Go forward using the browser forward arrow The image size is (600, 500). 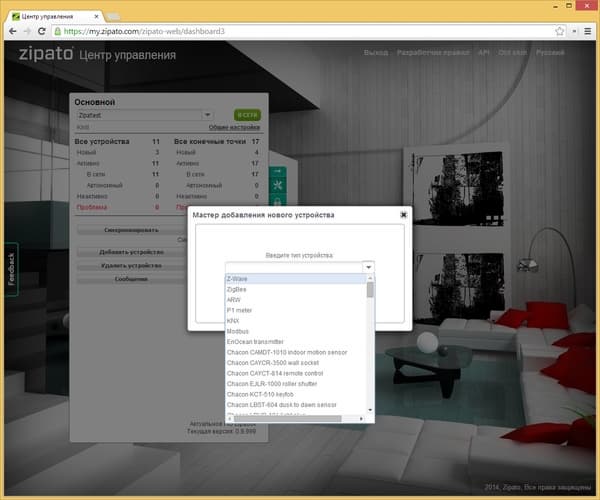click(27, 31)
